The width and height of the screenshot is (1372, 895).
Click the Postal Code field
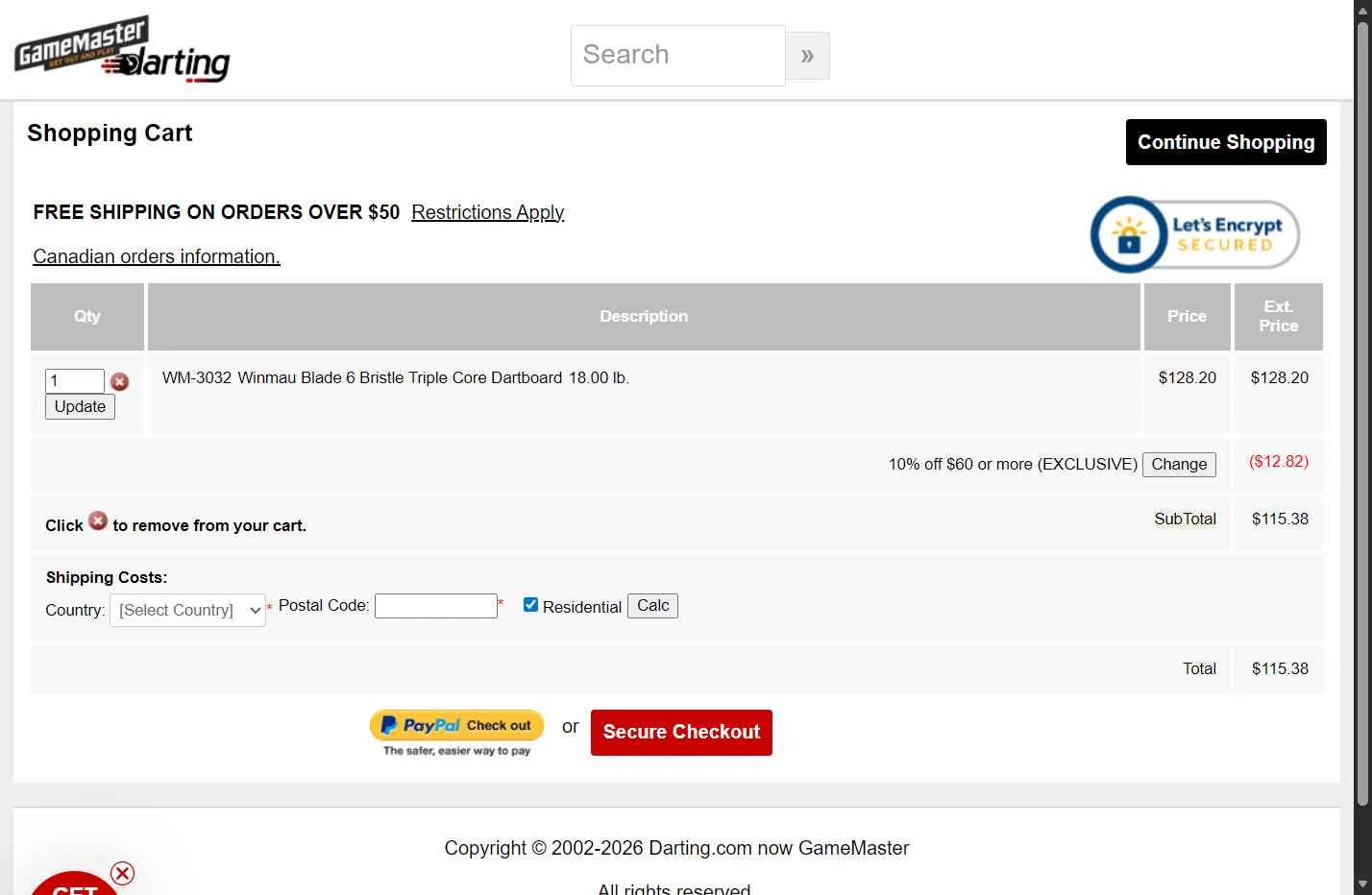436,606
